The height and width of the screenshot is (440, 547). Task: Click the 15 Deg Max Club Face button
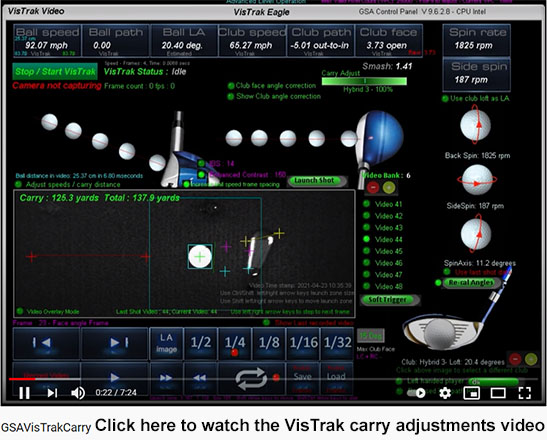371,336
